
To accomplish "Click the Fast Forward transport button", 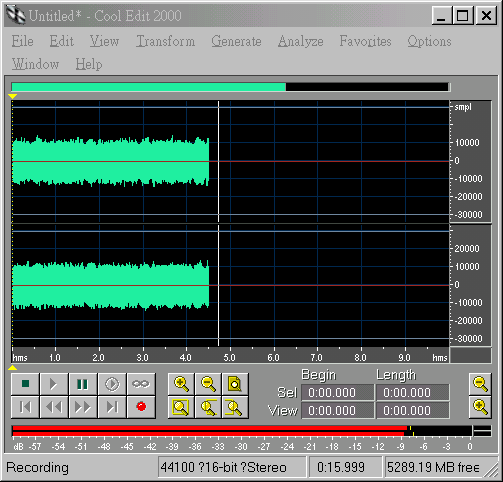I will click(x=83, y=407).
